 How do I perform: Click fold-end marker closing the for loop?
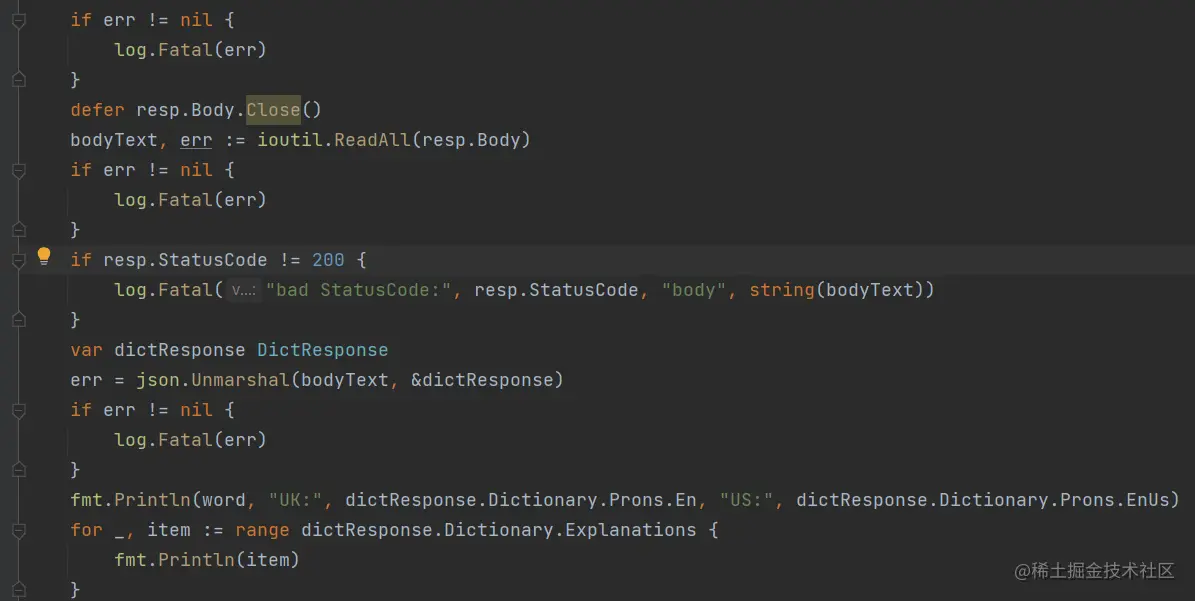click(19, 589)
